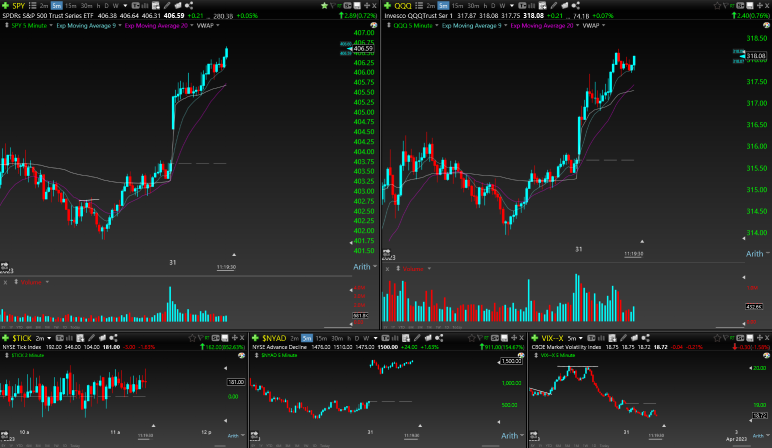Open the drawing pencil tool on VIX--X chart
Image resolution: width=772 pixels, height=448 pixels.
(623, 338)
